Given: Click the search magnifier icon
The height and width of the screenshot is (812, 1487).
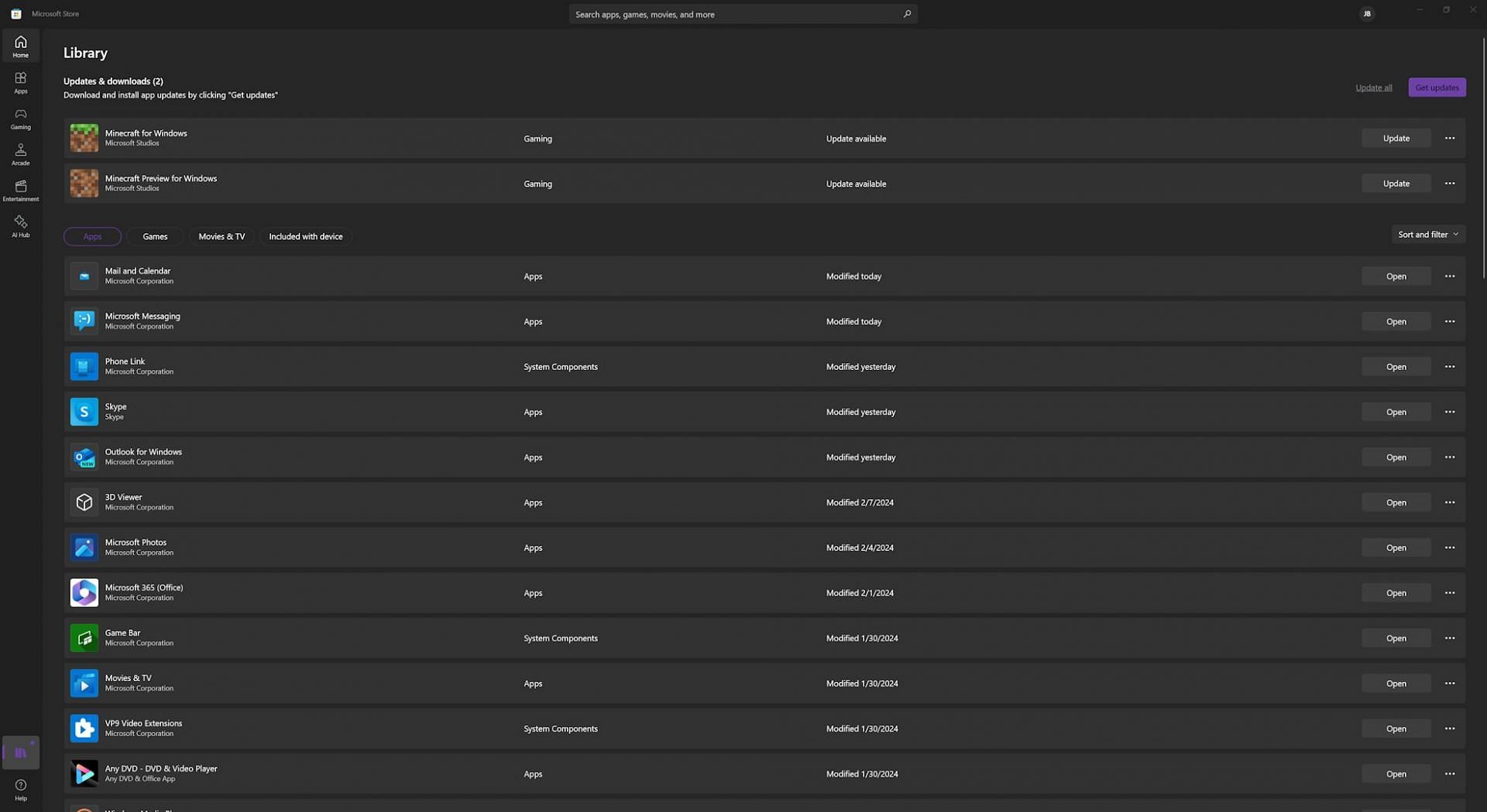Looking at the screenshot, I should click(x=907, y=14).
